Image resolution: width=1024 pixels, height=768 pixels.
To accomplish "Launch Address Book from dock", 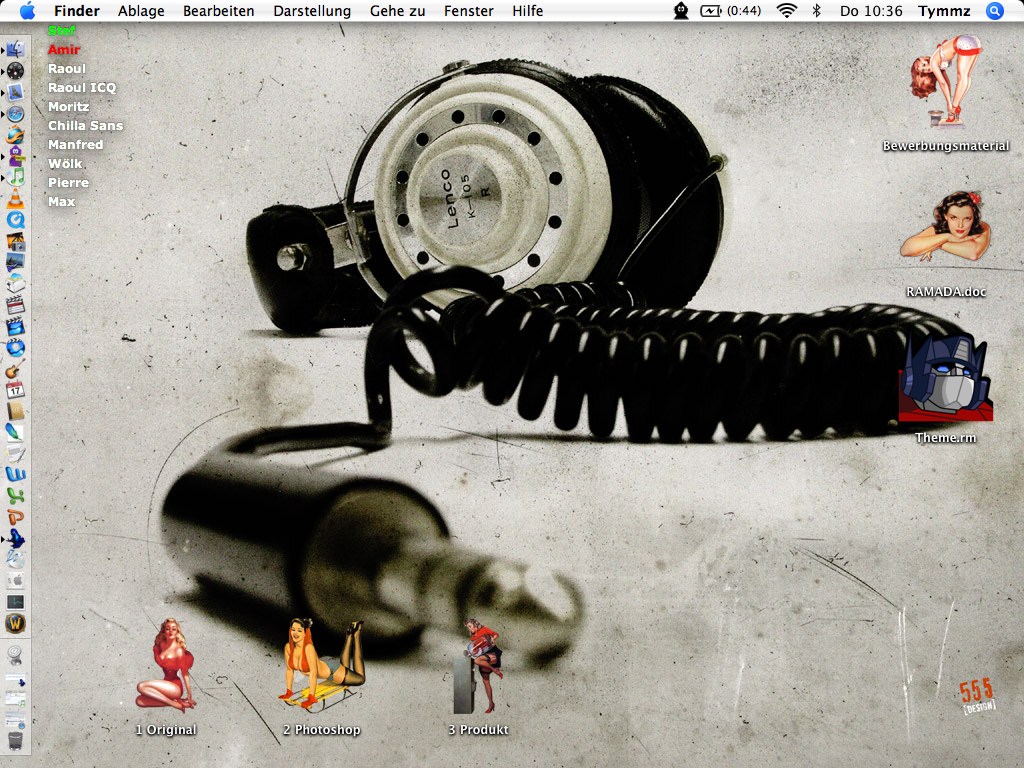I will (x=15, y=411).
